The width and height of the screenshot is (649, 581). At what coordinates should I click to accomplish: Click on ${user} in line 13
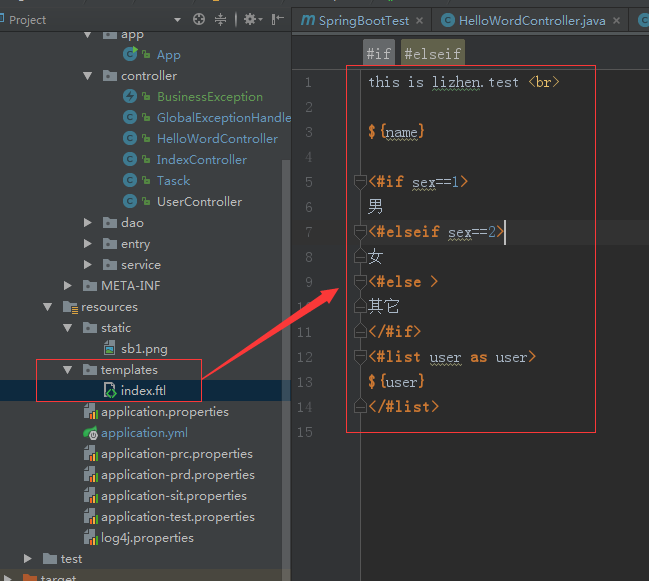tap(396, 382)
